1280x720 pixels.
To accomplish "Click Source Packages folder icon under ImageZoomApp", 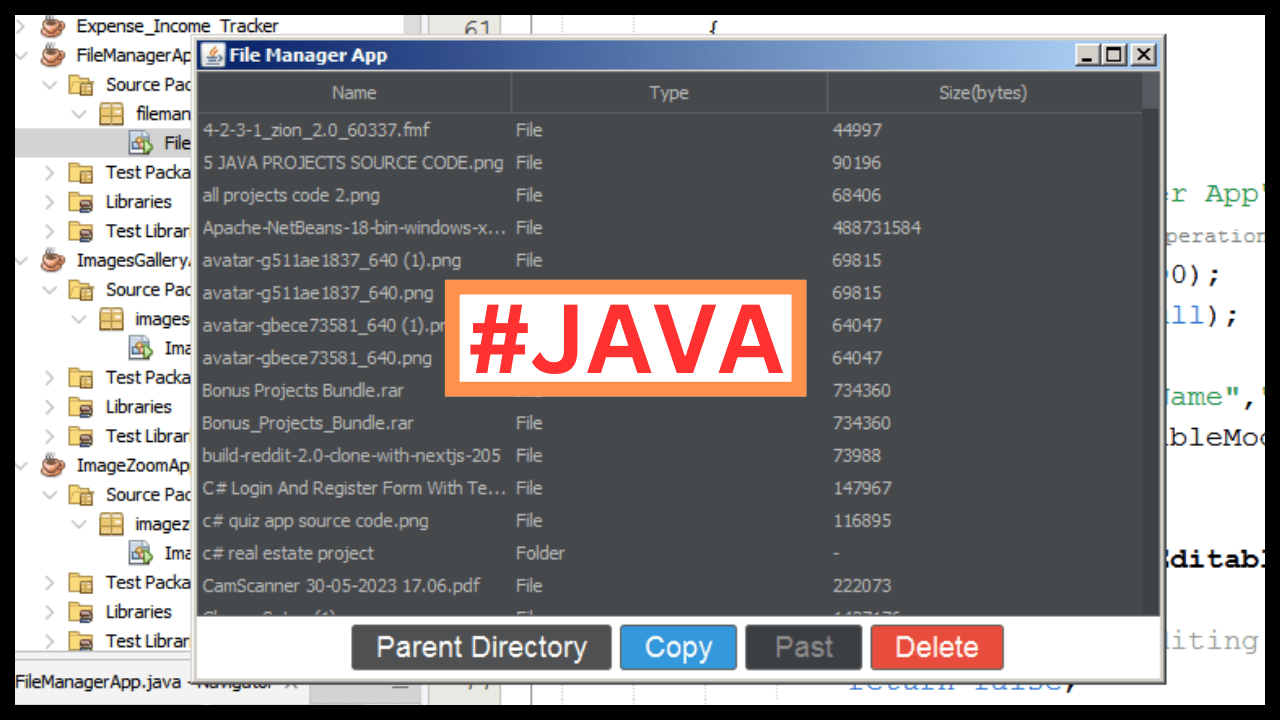I will point(80,494).
